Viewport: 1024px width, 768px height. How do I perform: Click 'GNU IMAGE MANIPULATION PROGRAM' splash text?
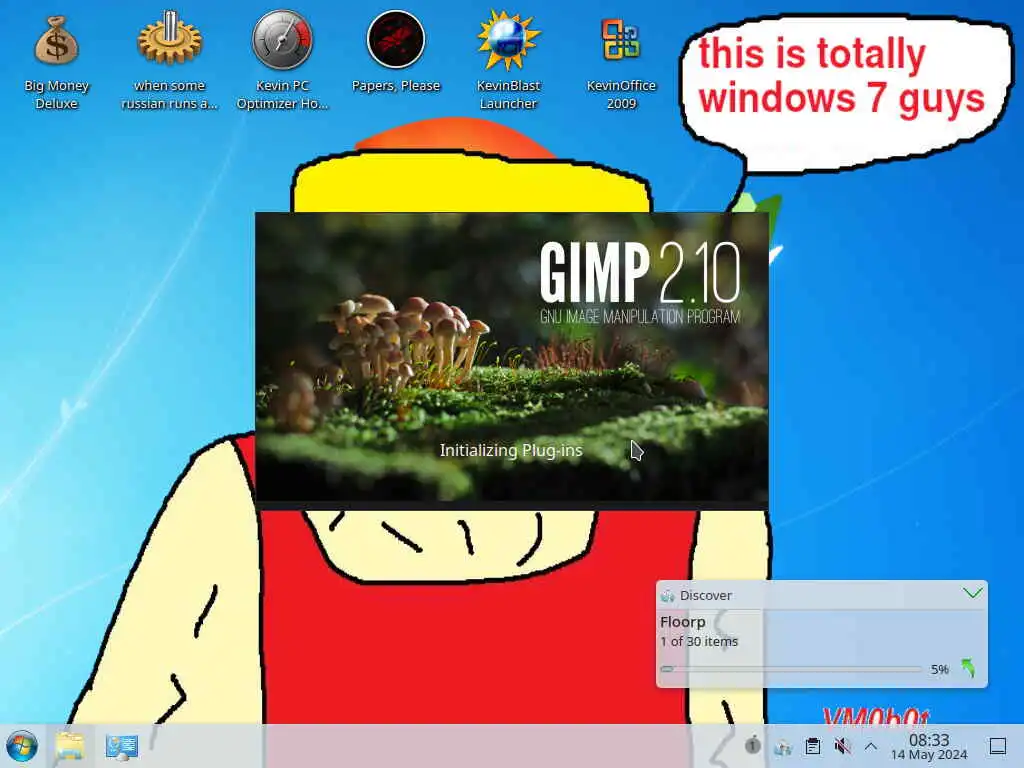click(x=640, y=317)
